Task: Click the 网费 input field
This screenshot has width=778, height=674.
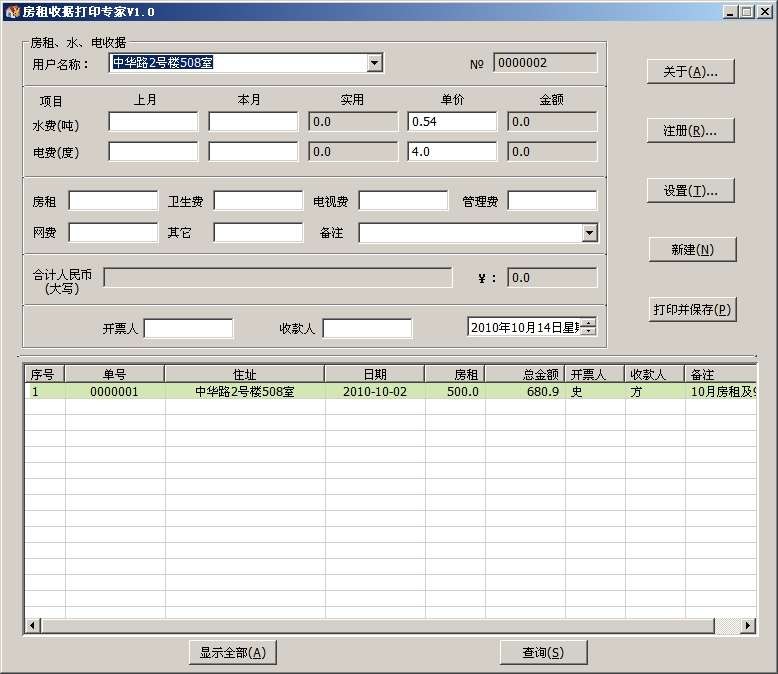Action: pos(113,232)
